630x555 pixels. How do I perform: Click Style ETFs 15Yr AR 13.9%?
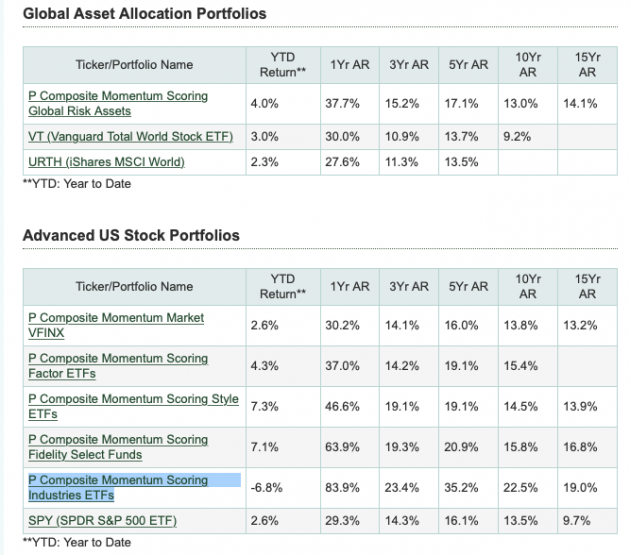tap(580, 406)
